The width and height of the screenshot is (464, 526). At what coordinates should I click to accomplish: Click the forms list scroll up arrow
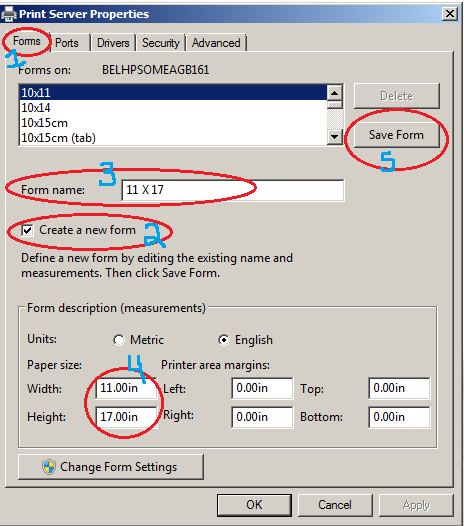[x=334, y=93]
